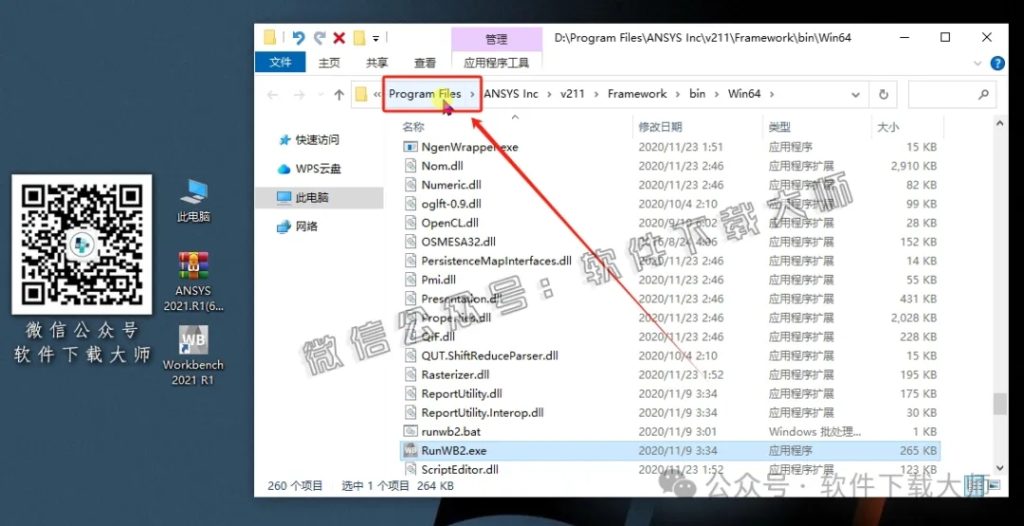This screenshot has height=526, width=1024.
Task: Expand the chevron after Framework breadcrumb
Action: [x=678, y=94]
